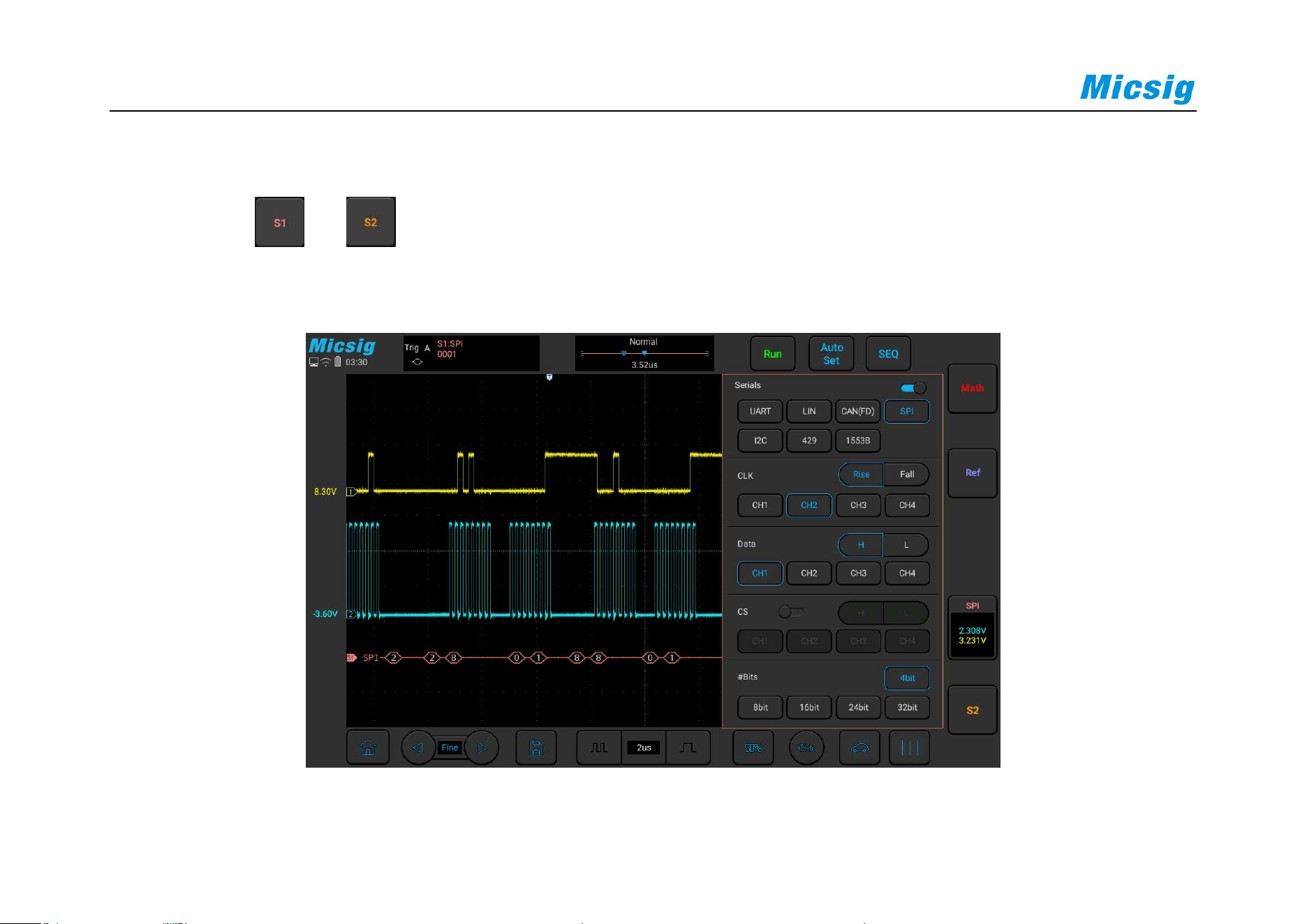This screenshot has width=1307, height=924.
Task: Click the car automotive mode icon
Action: click(x=859, y=747)
